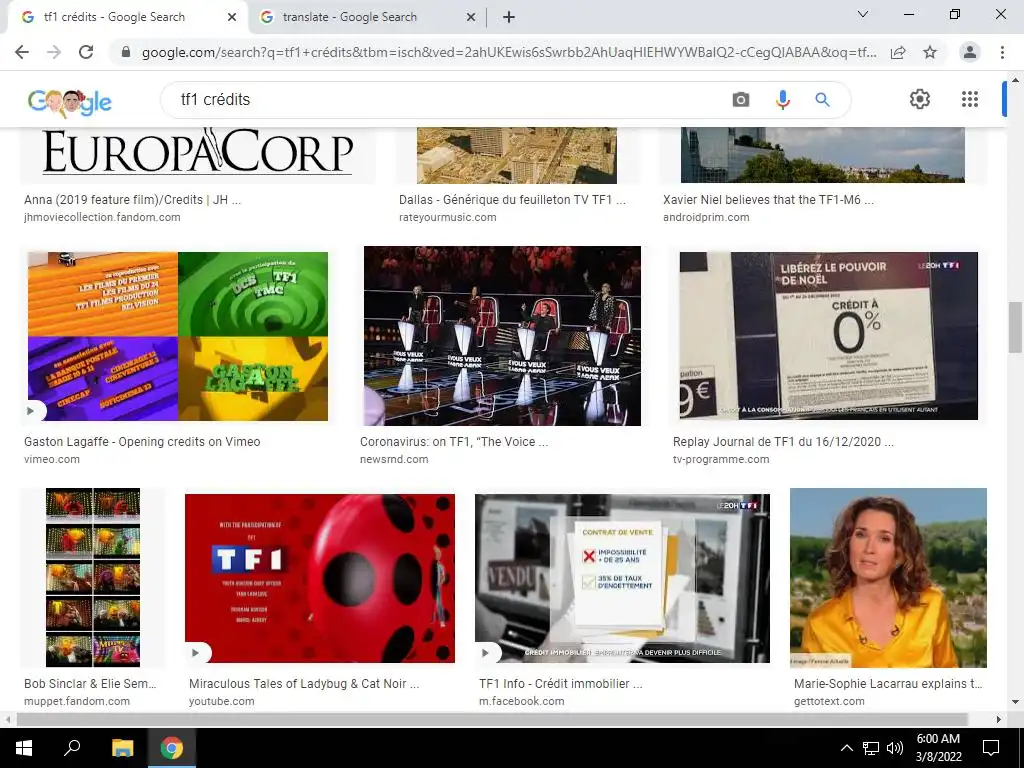Open the tab search dropdown arrow

tap(863, 14)
